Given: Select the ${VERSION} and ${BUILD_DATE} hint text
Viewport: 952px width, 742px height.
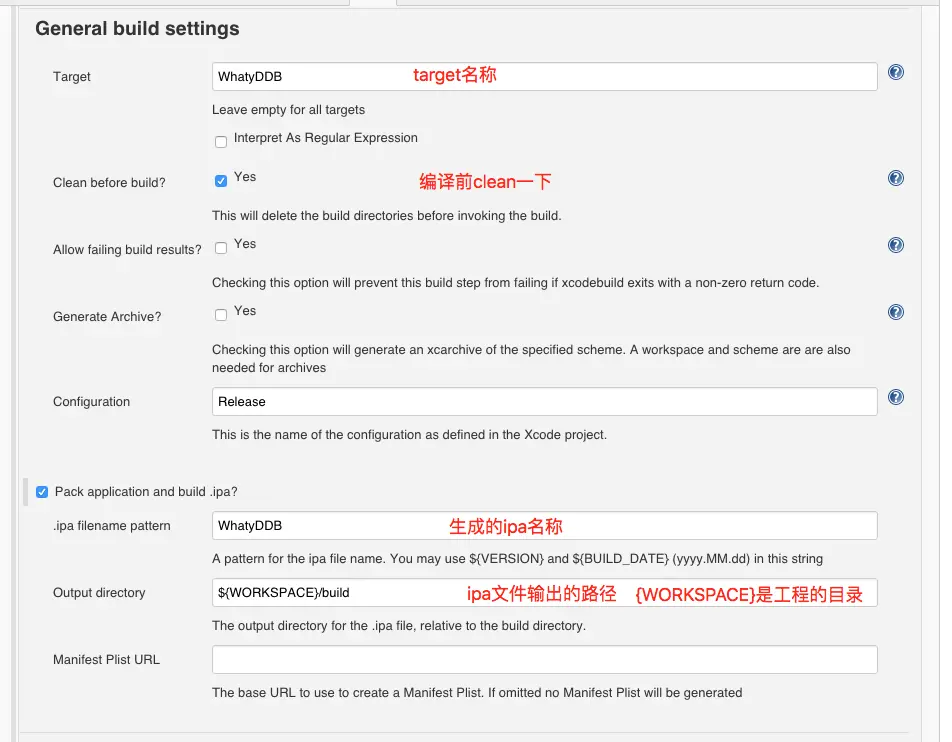Looking at the screenshot, I should (517, 559).
